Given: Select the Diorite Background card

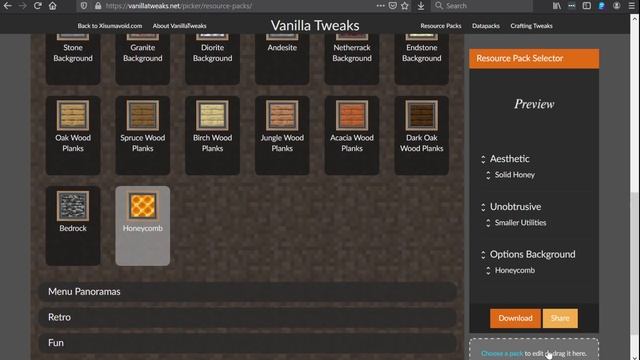Looking at the screenshot, I should [212, 59].
